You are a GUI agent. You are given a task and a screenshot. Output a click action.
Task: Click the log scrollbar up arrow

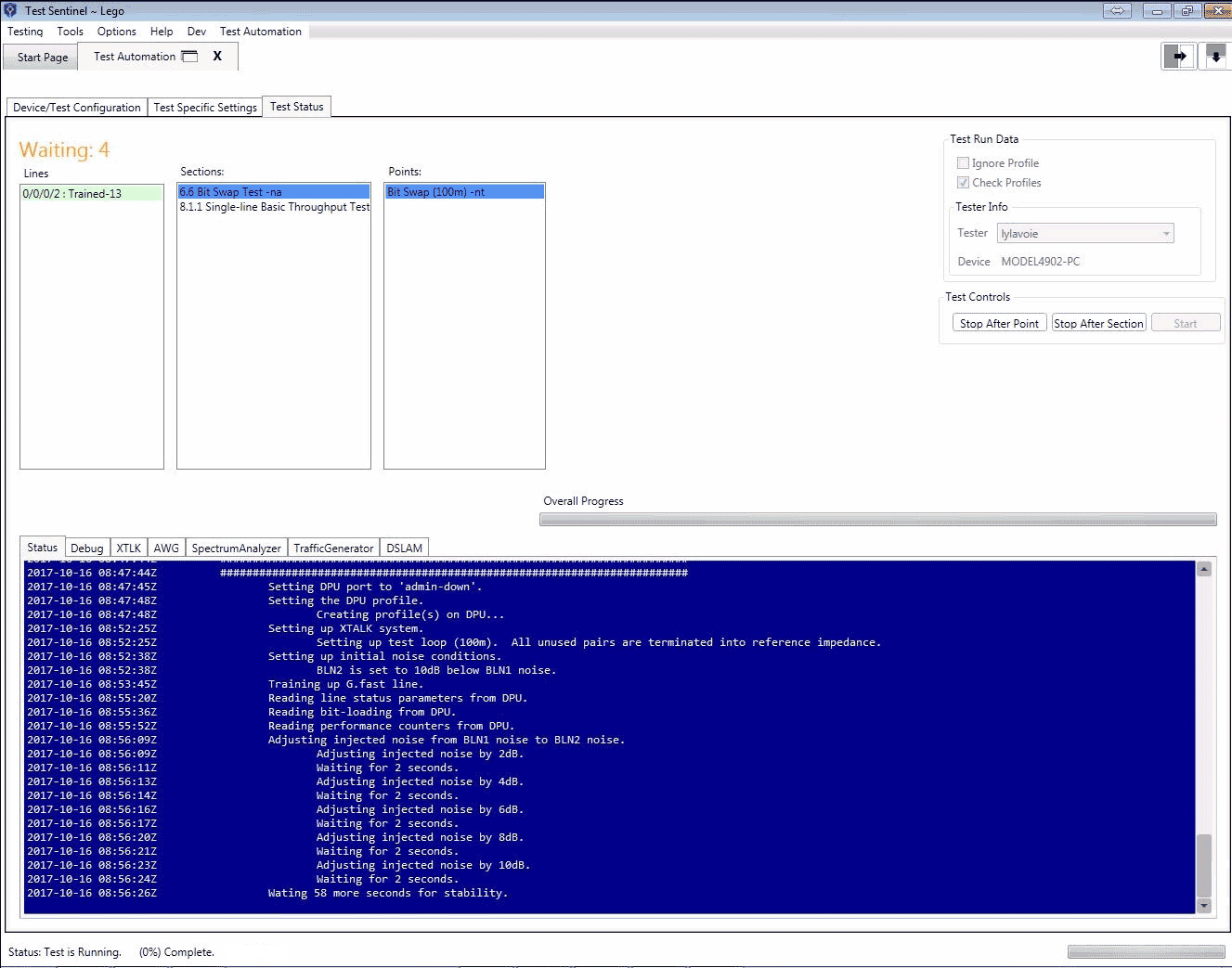click(1204, 570)
